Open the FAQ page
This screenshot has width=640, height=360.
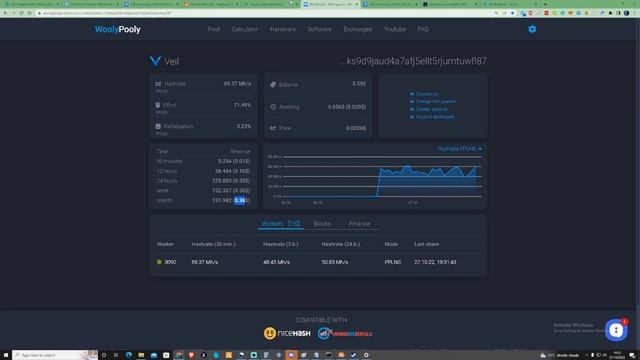(423, 29)
